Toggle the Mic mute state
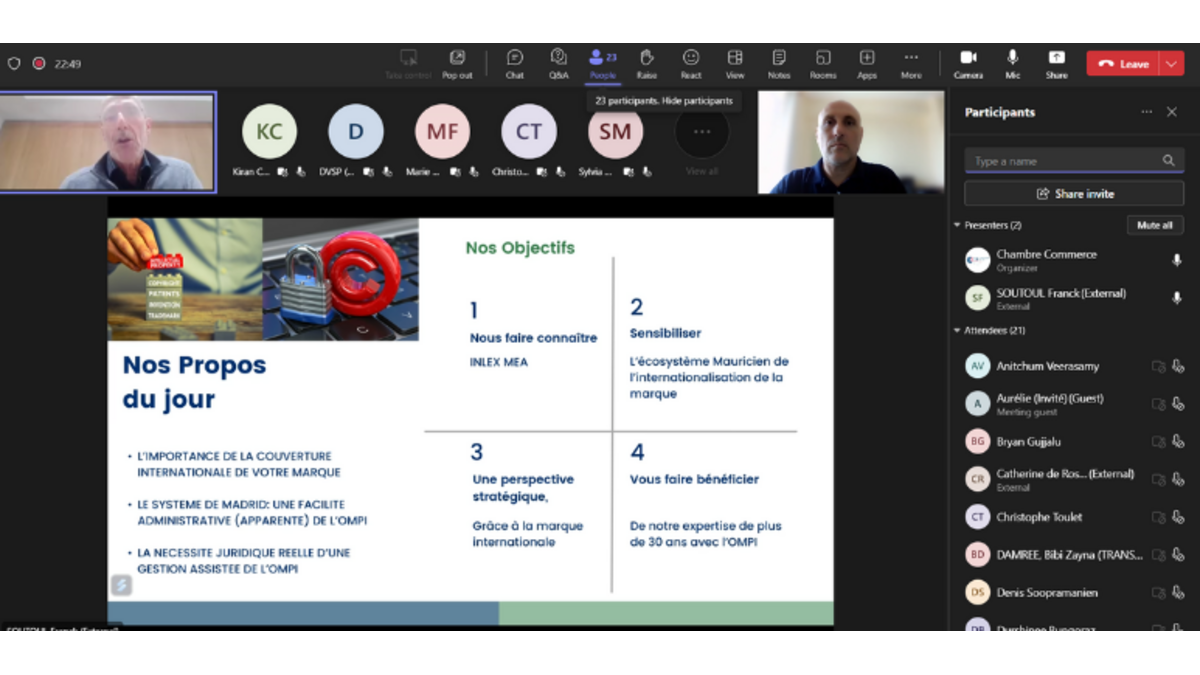 click(x=1012, y=63)
